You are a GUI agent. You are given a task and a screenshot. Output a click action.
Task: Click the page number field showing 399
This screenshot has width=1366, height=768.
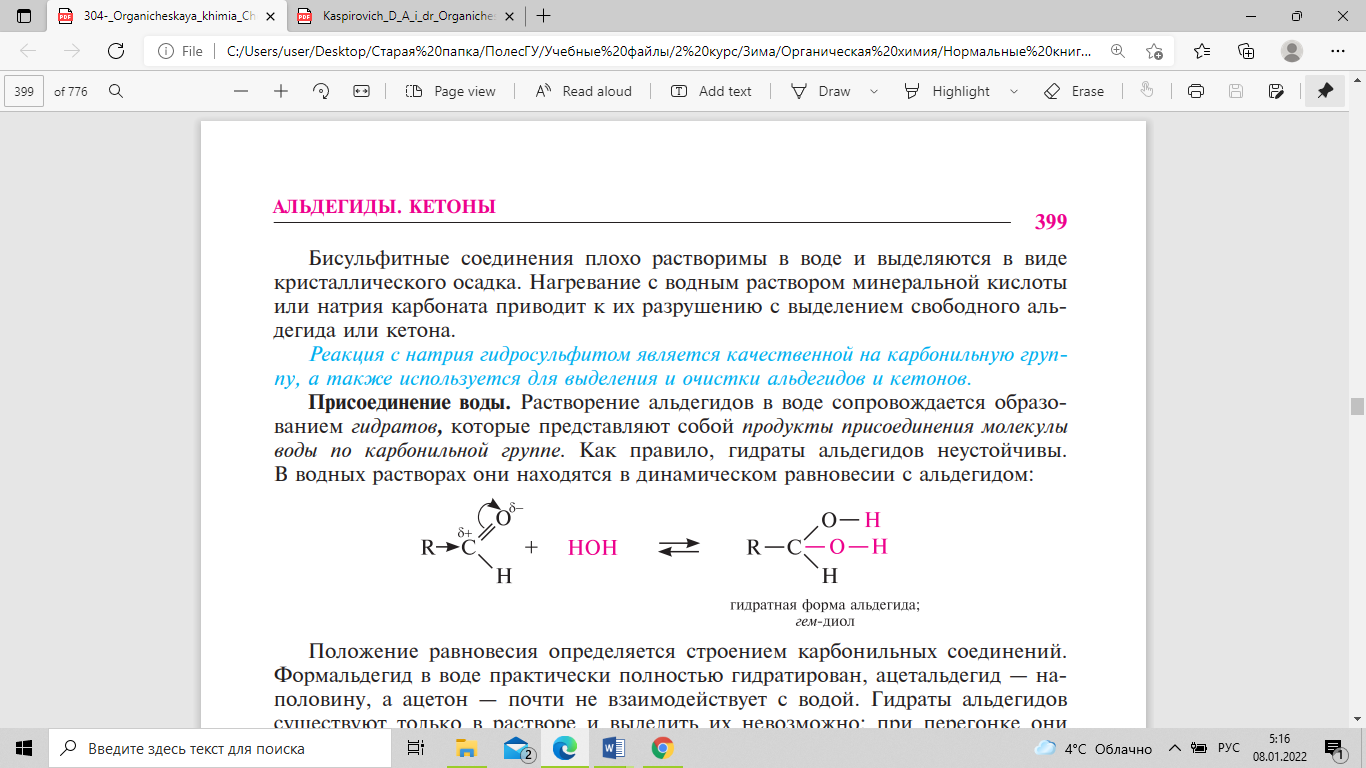coord(25,91)
